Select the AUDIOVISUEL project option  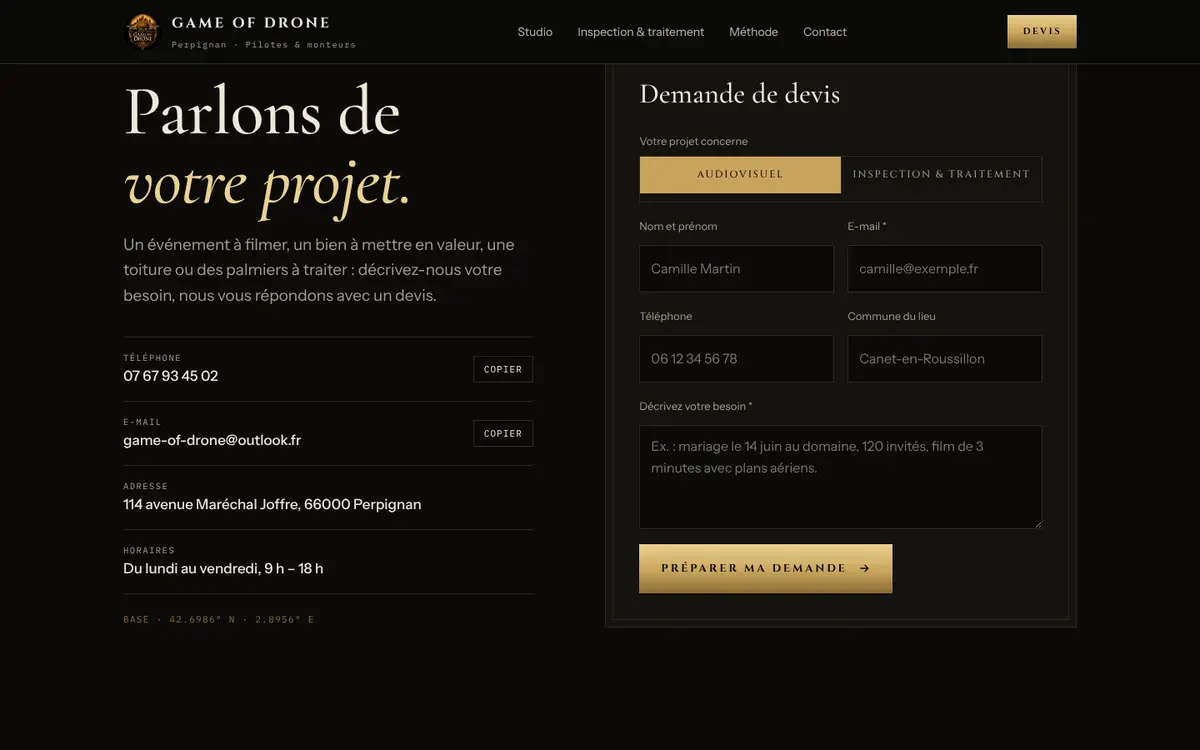coord(740,174)
